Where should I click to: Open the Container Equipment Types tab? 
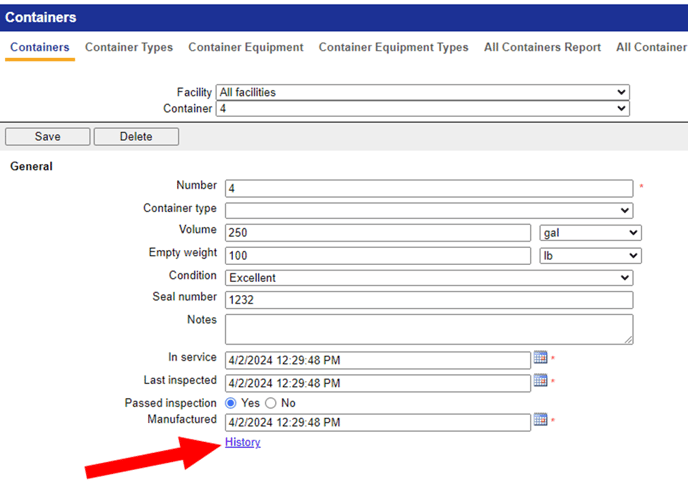(x=394, y=47)
